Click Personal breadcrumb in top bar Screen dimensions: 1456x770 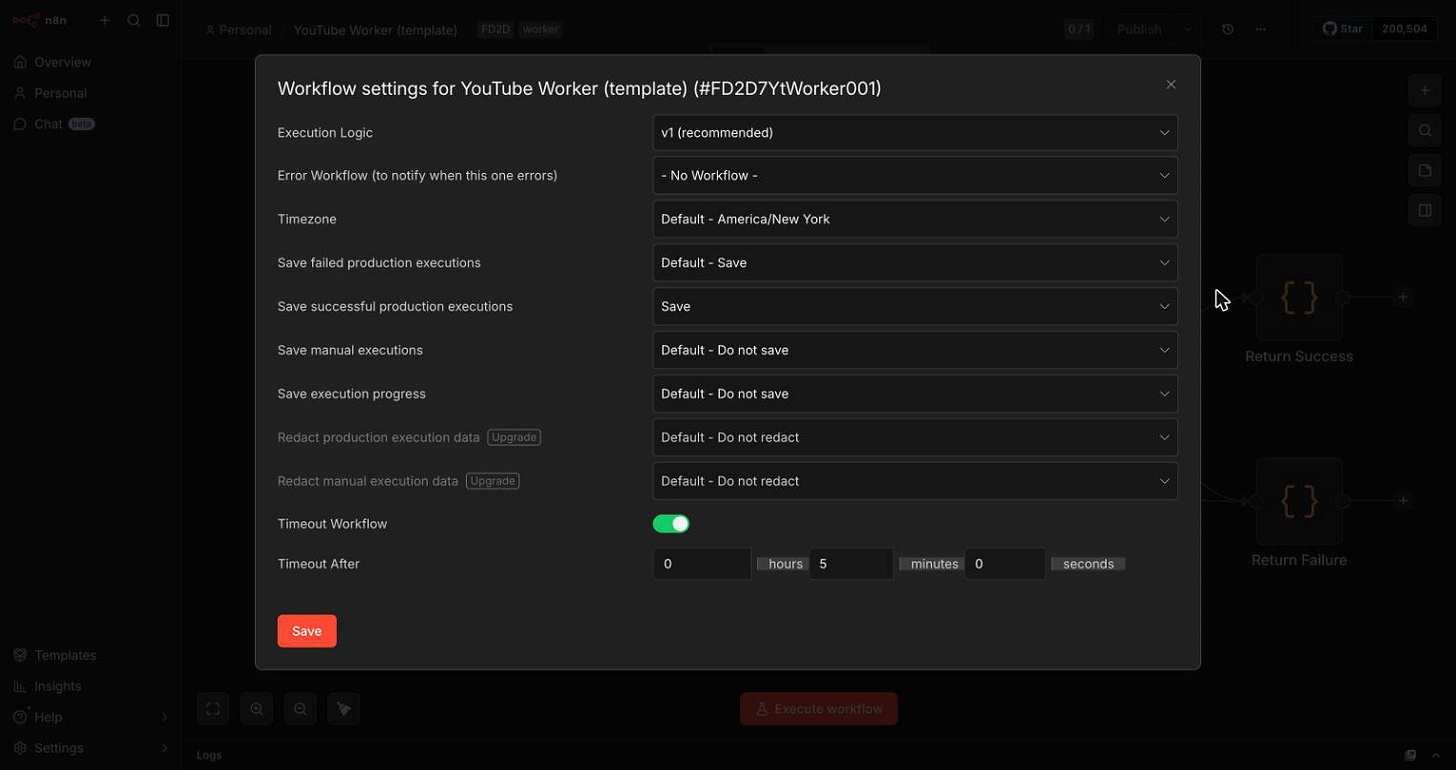click(x=238, y=30)
